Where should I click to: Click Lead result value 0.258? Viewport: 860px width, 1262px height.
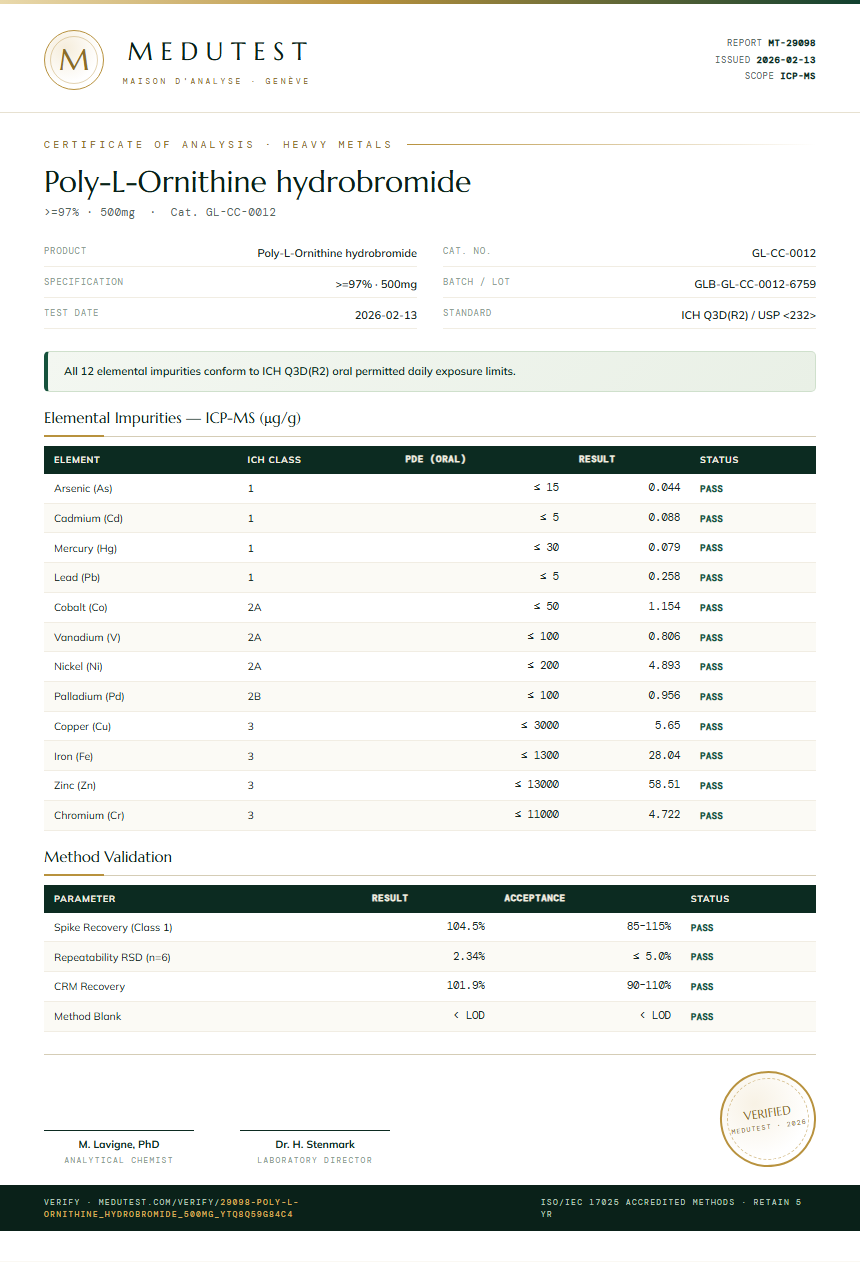pos(664,577)
